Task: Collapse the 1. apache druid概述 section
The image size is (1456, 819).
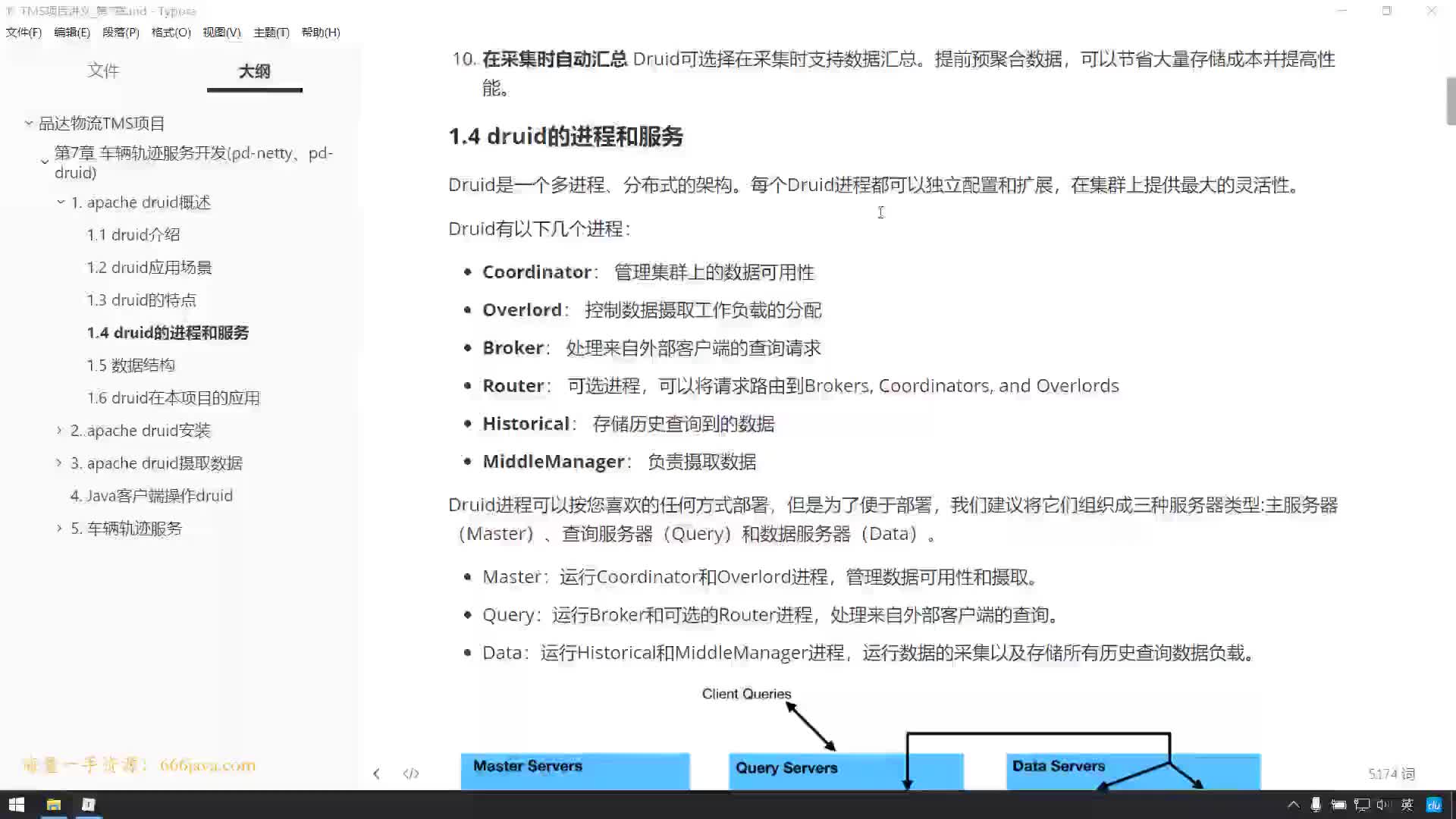Action: coord(61,202)
